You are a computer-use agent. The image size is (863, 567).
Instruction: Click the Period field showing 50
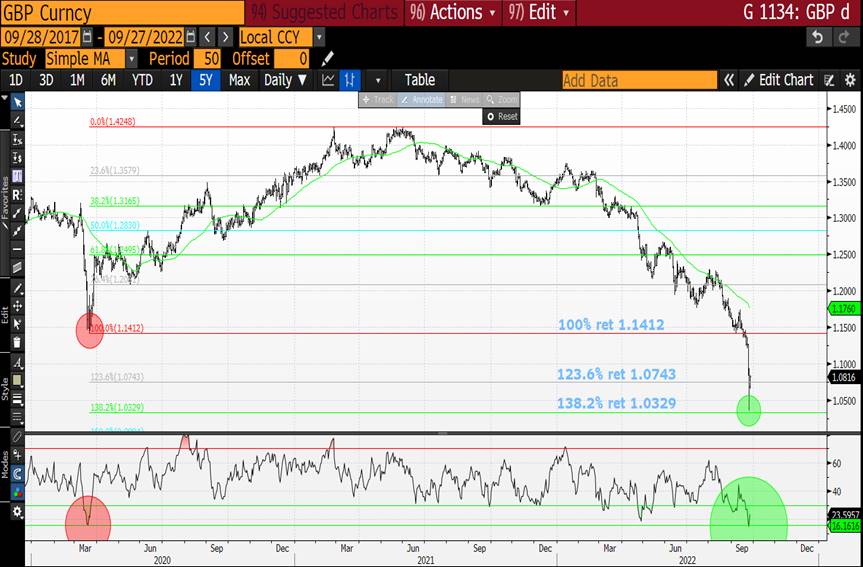coord(207,58)
